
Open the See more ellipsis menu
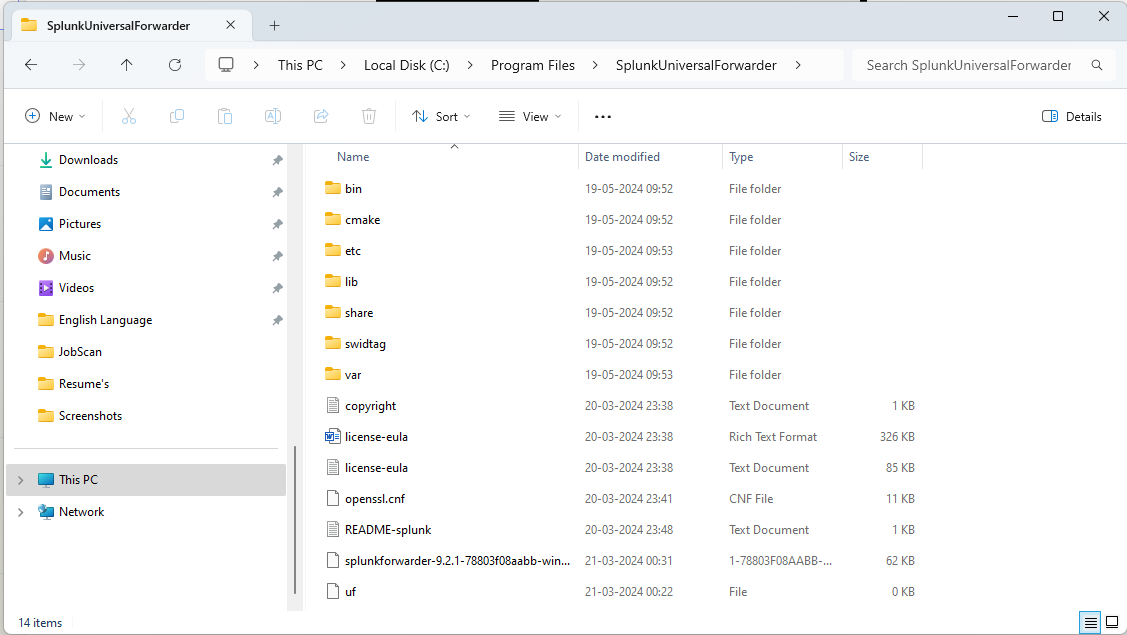(x=603, y=117)
